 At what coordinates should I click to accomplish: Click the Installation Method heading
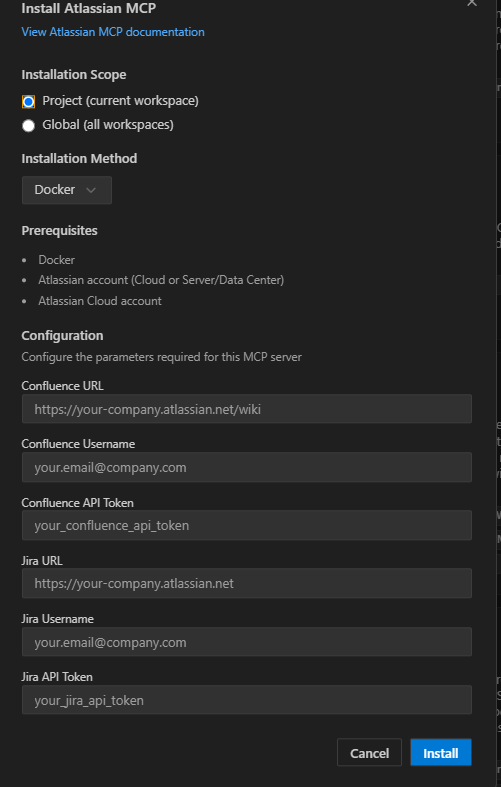[x=79, y=159]
